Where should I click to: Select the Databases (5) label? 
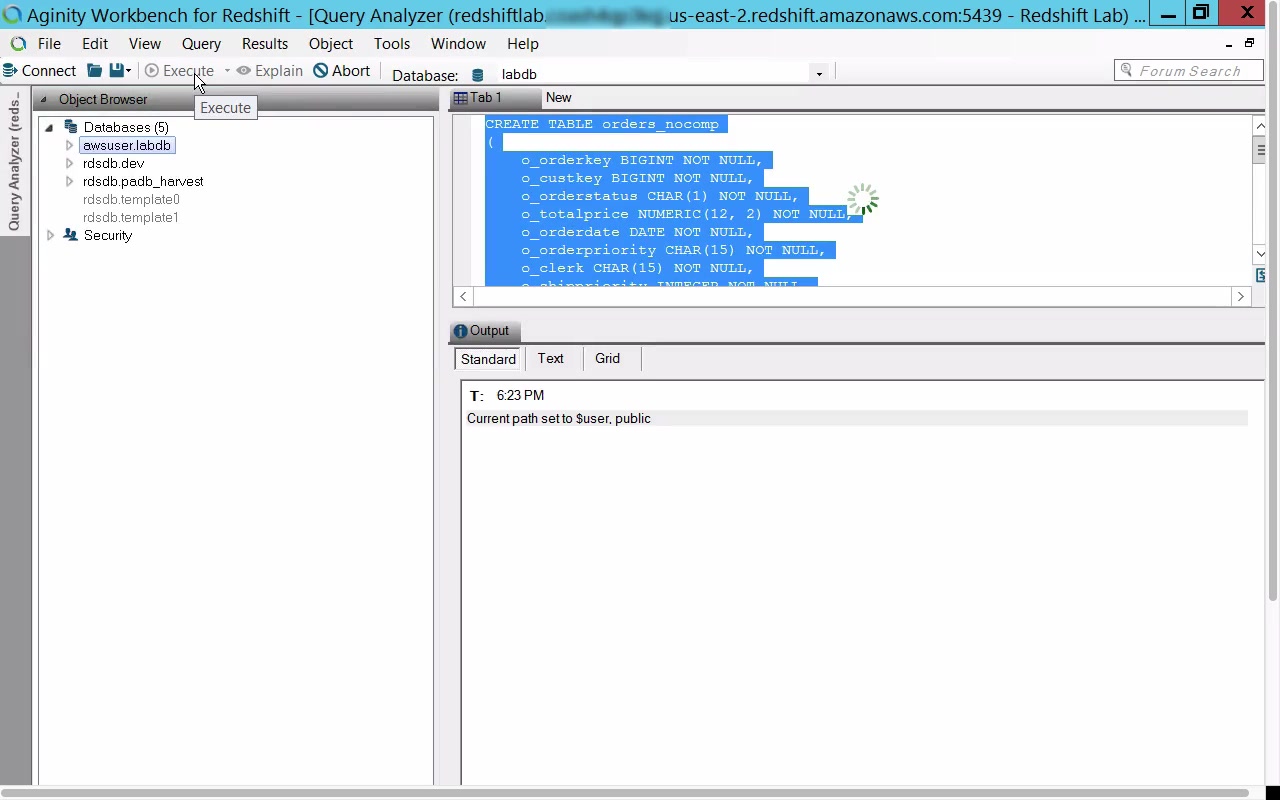point(126,128)
